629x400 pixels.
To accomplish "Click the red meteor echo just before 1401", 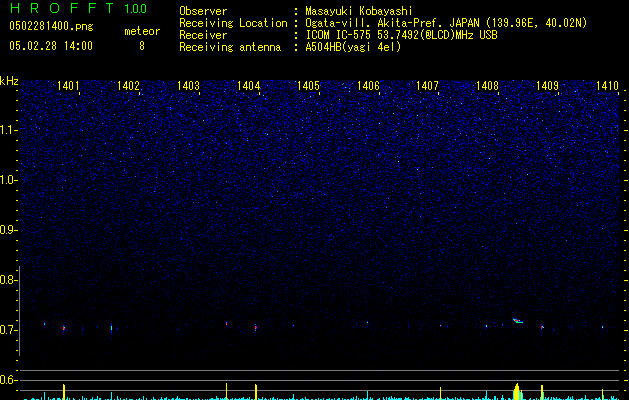I will pos(64,328).
